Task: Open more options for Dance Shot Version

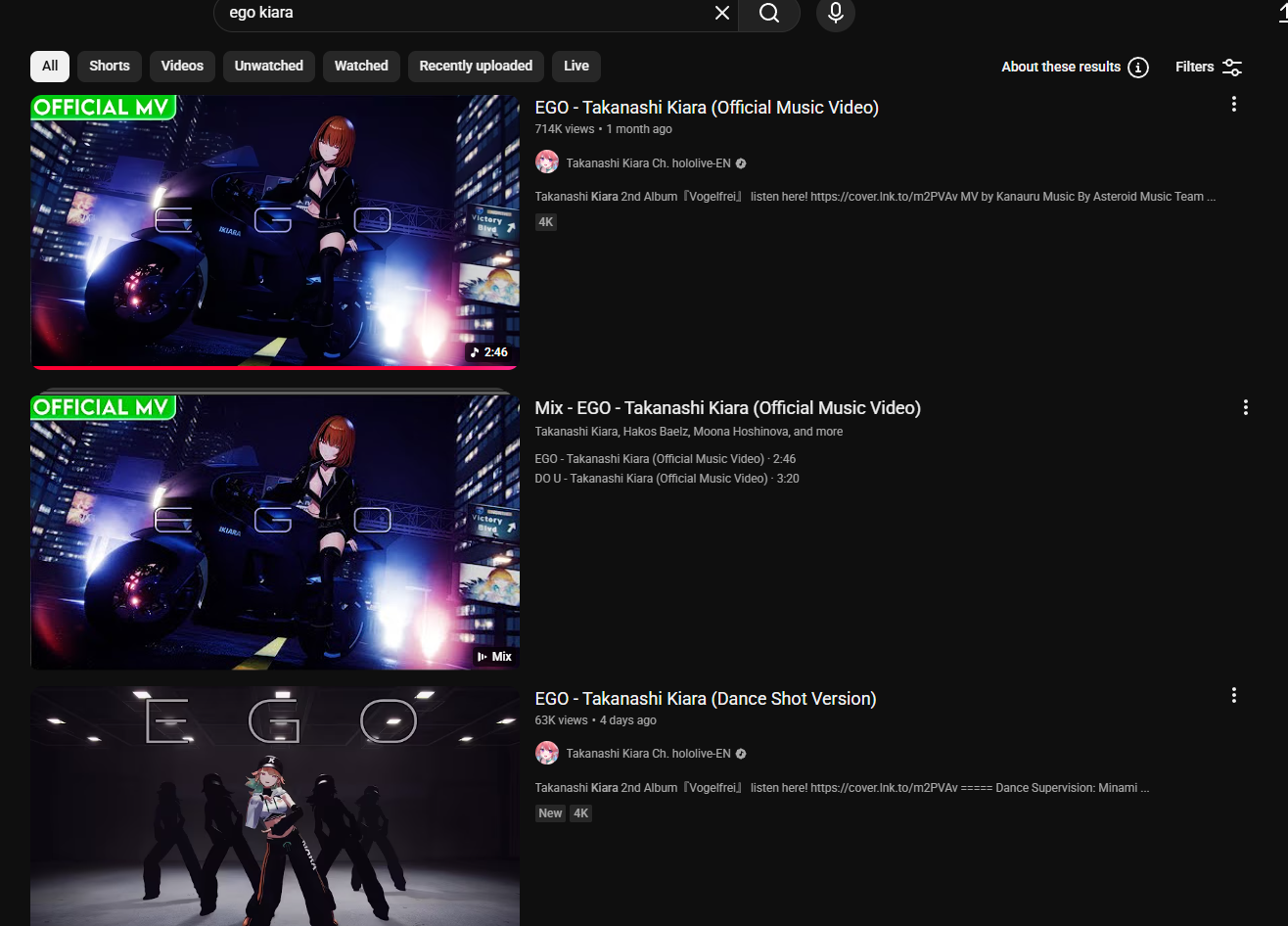Action: click(1234, 695)
